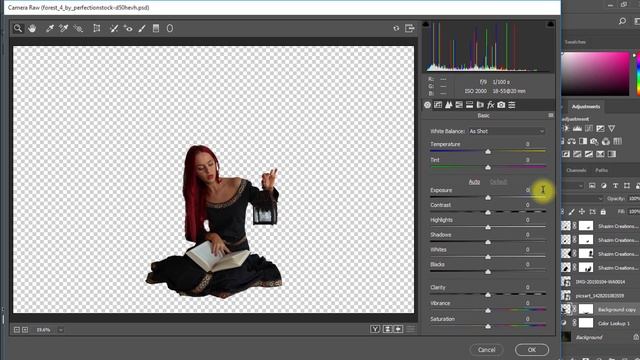This screenshot has width=640, height=360.
Task: Select the Hand tool in Camera Raw
Action: 32,28
